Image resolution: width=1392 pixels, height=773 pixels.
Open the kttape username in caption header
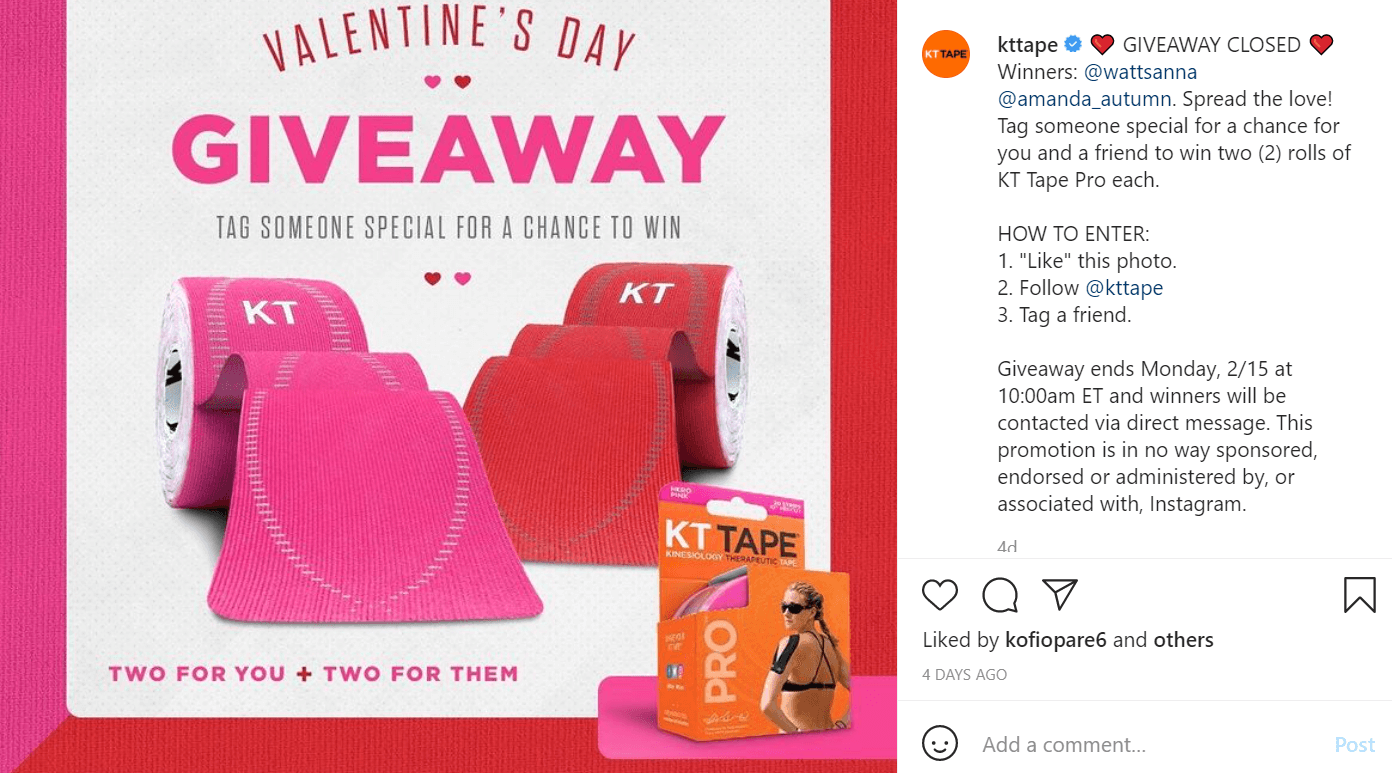[x=1028, y=45]
